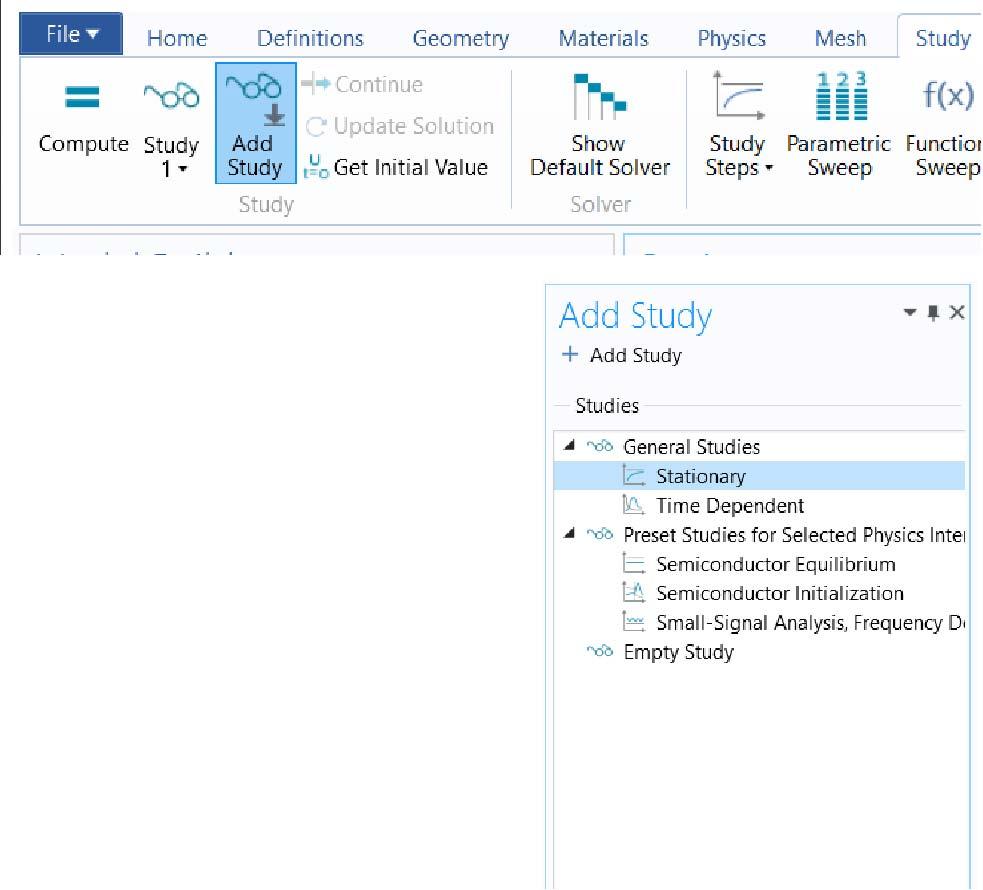Click the Continue arrow icon
983x890 pixels.
tap(315, 83)
